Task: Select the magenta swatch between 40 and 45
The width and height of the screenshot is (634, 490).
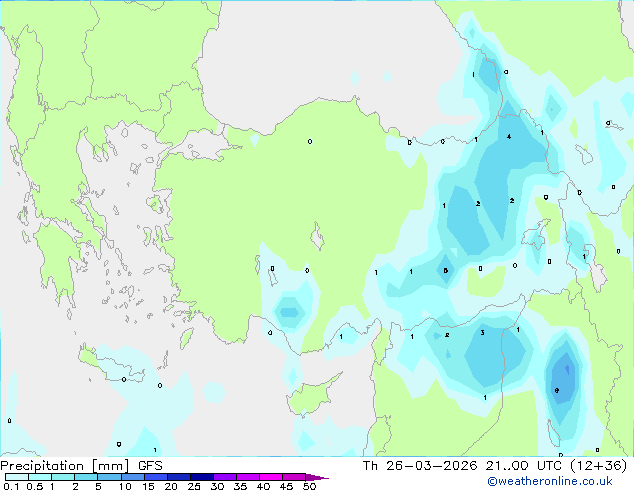Action: [271, 477]
